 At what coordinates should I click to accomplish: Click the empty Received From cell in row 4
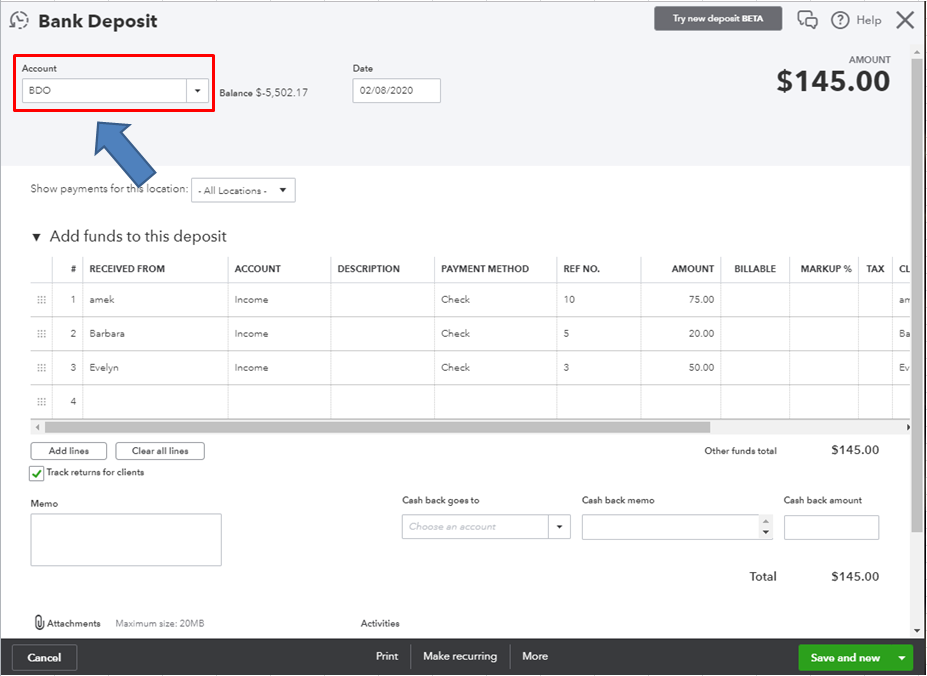pyautogui.click(x=155, y=402)
